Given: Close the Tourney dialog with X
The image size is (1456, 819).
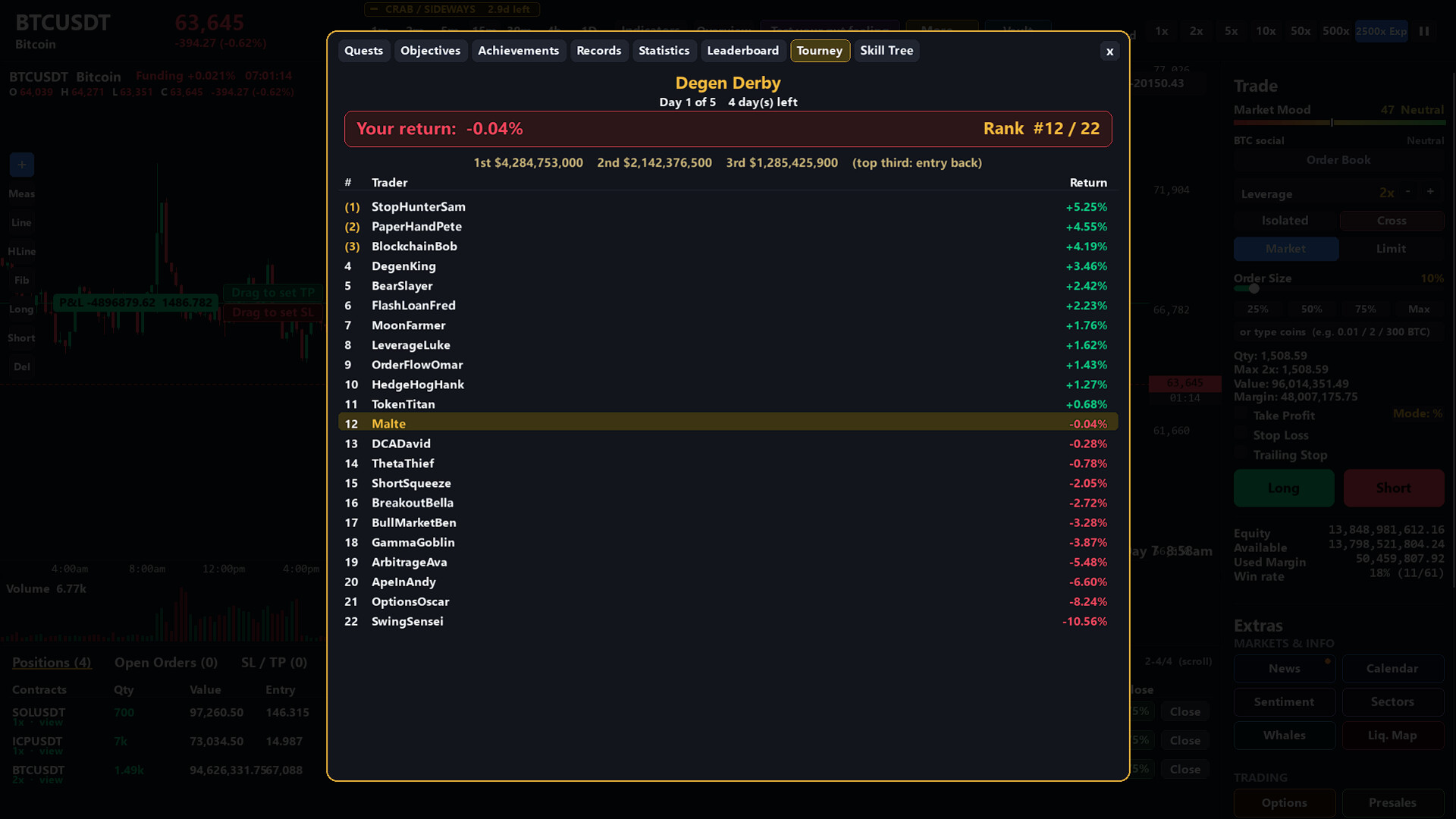Looking at the screenshot, I should point(1109,52).
